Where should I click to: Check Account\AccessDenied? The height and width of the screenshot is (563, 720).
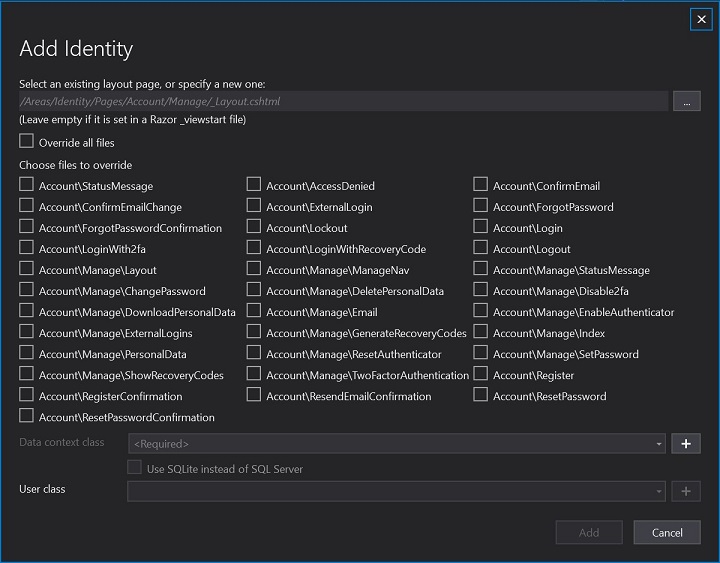click(x=253, y=184)
